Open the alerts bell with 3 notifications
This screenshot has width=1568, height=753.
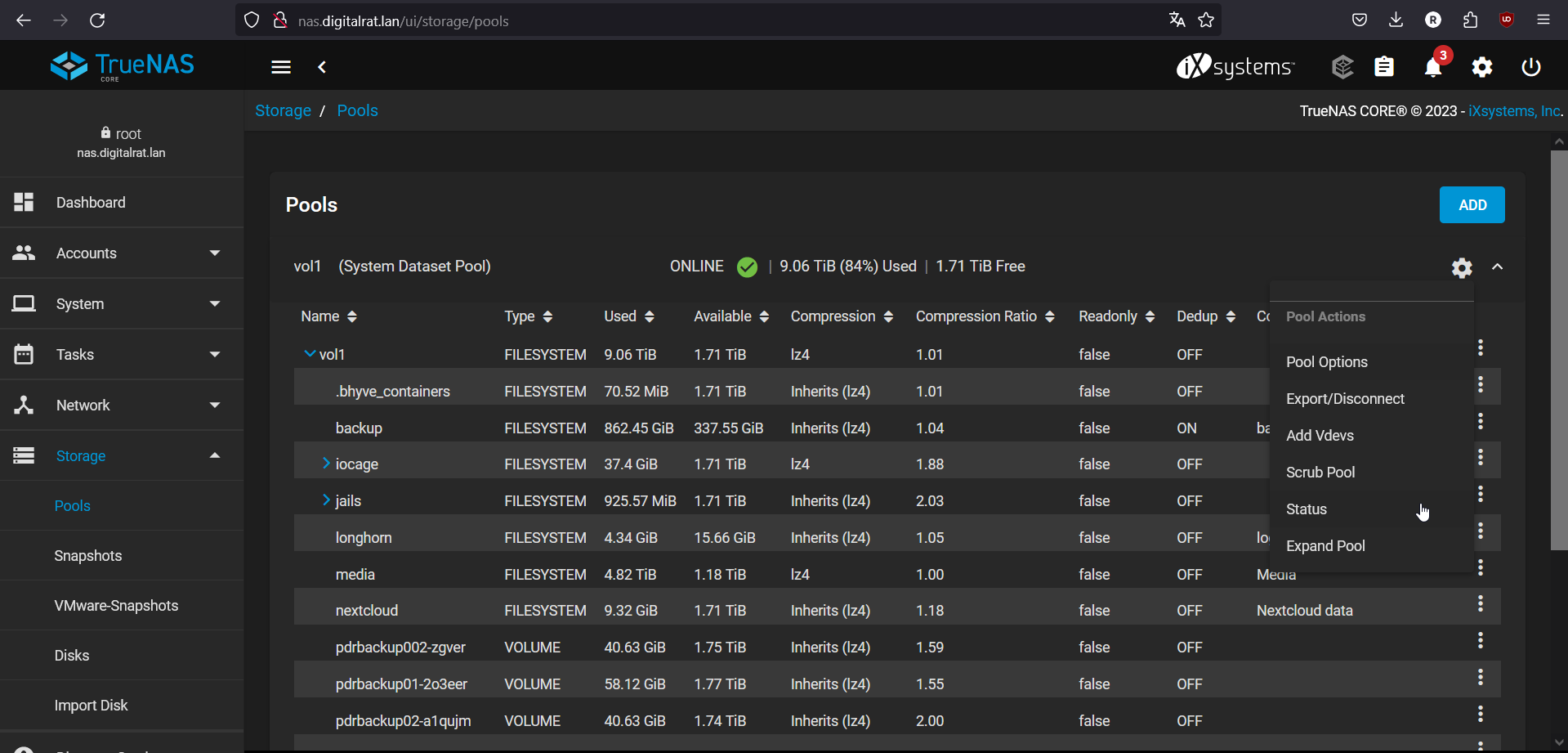[x=1432, y=67]
